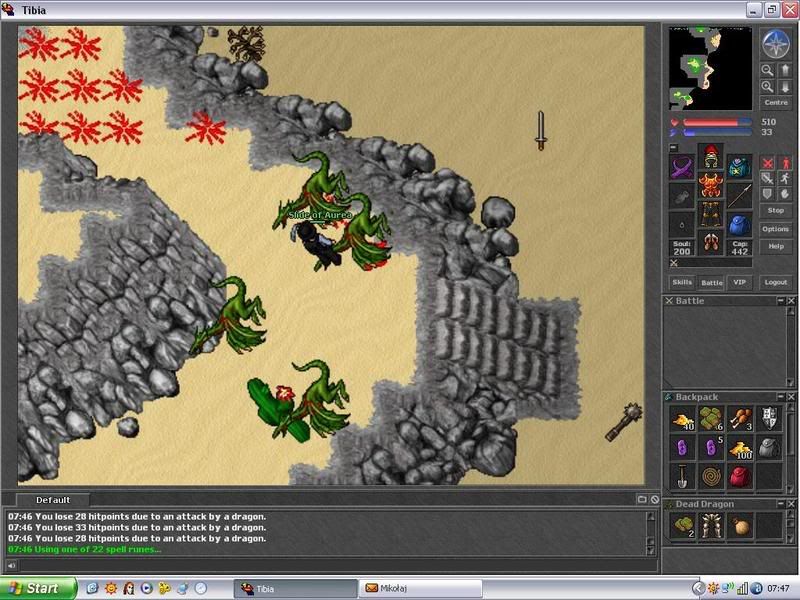Toggle stand-while-fighting mode (red standing figure)

[x=785, y=163]
